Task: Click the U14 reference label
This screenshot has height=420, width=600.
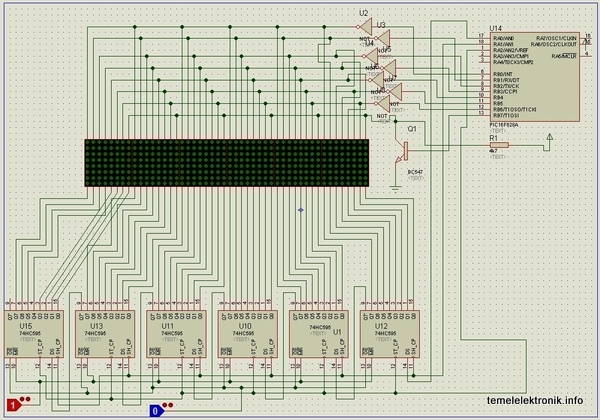Action: coord(496,28)
